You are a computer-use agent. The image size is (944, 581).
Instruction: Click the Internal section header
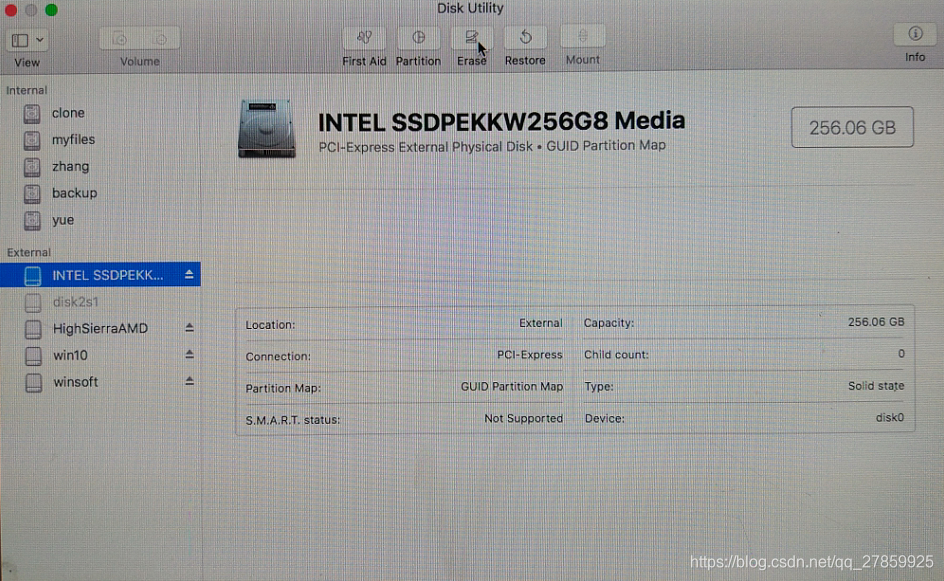(26, 90)
